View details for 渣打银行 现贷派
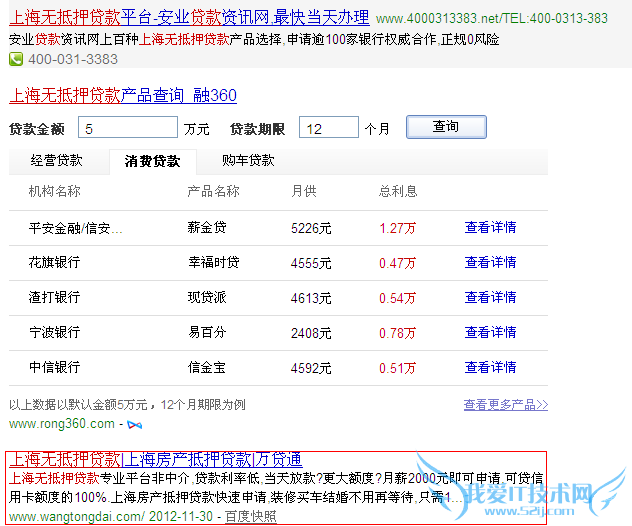 point(490,298)
